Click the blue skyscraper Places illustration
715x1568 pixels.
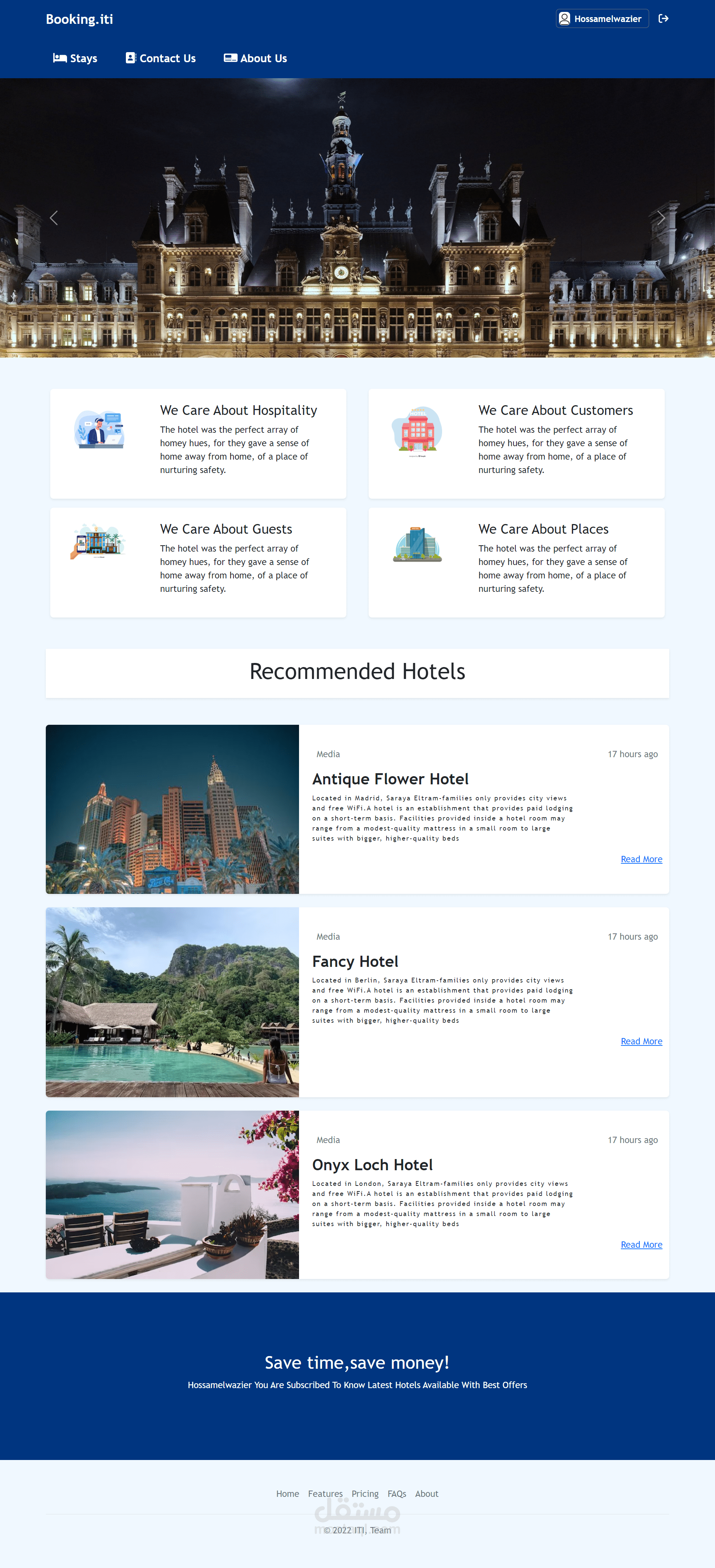click(x=417, y=543)
